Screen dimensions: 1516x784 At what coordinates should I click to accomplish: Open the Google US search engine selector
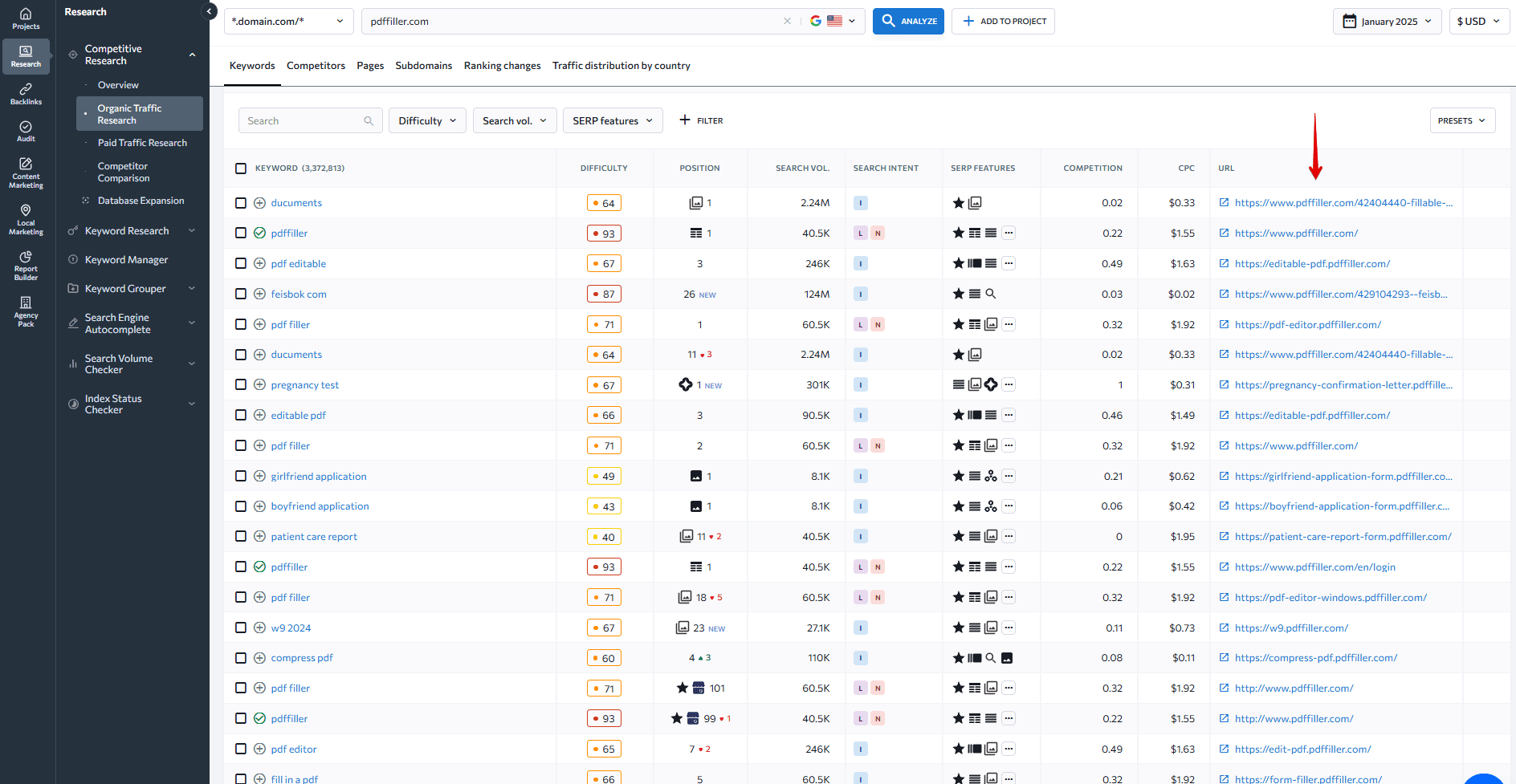pyautogui.click(x=833, y=21)
